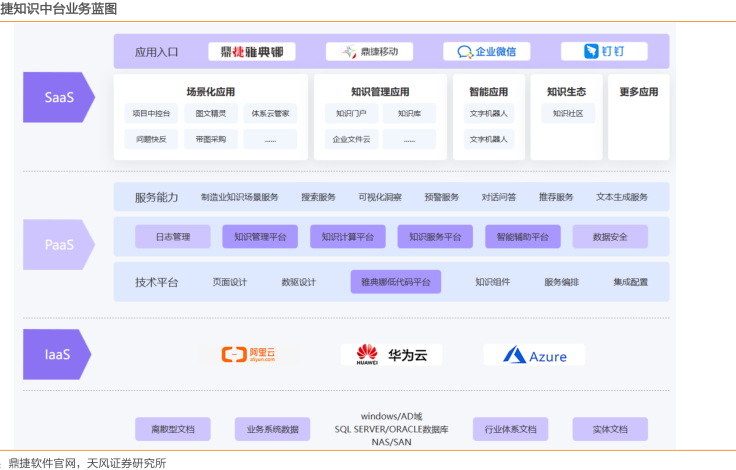Select the 搜索服务 service item
This screenshot has height=470, width=736.
click(x=318, y=197)
